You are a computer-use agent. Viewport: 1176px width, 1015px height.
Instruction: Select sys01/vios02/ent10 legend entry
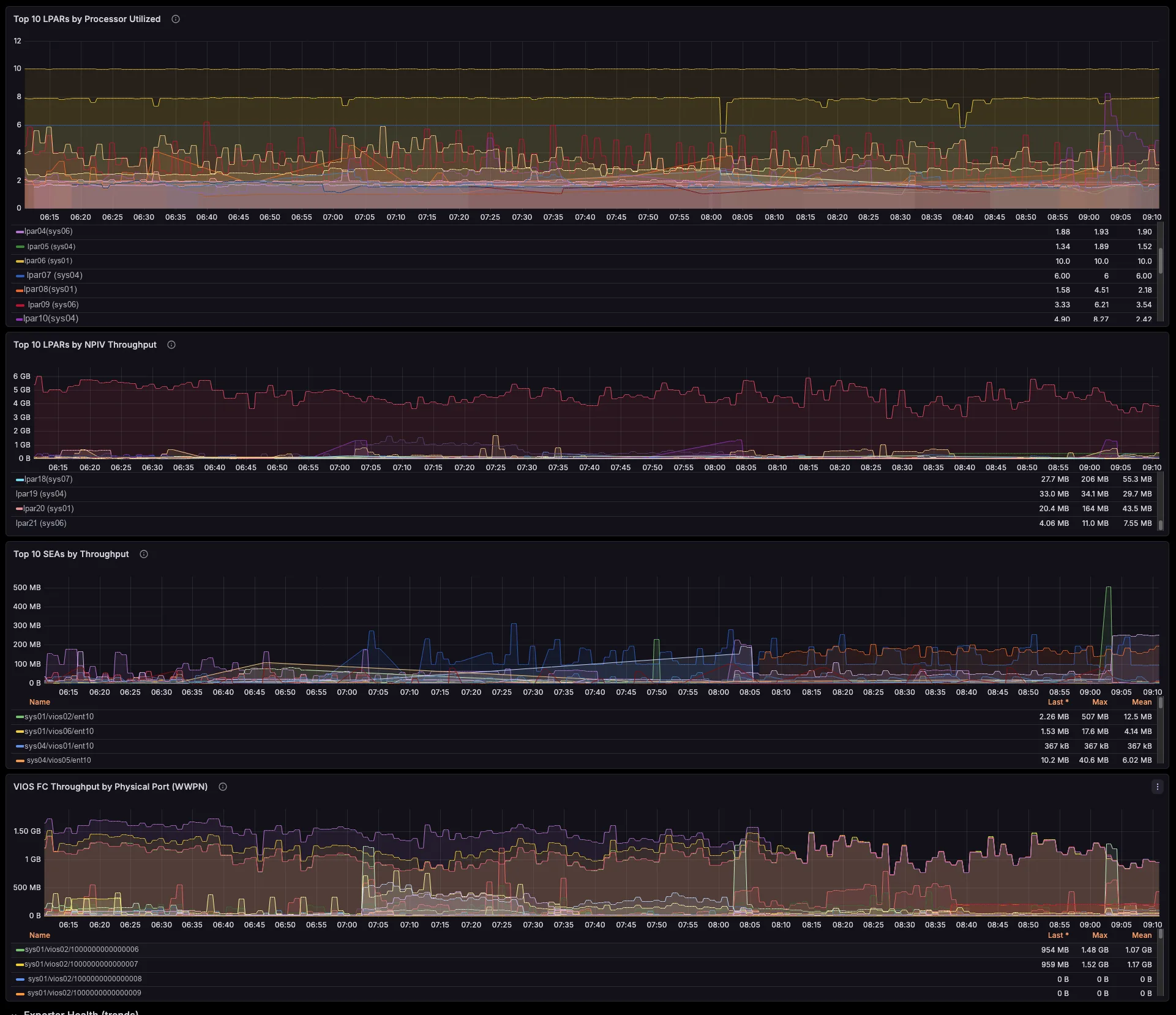59,717
